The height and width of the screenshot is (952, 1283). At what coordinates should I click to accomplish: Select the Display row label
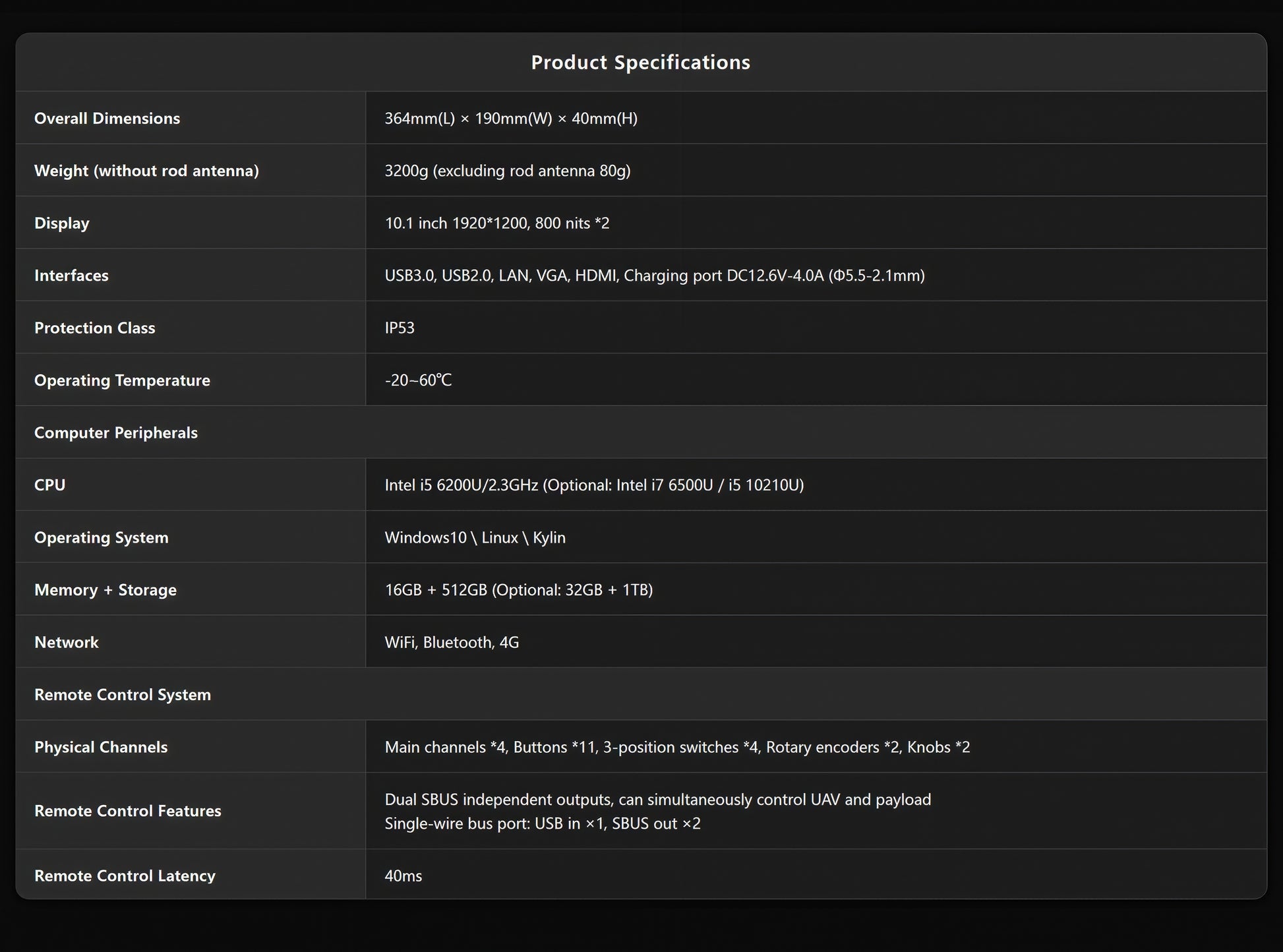[x=61, y=223]
